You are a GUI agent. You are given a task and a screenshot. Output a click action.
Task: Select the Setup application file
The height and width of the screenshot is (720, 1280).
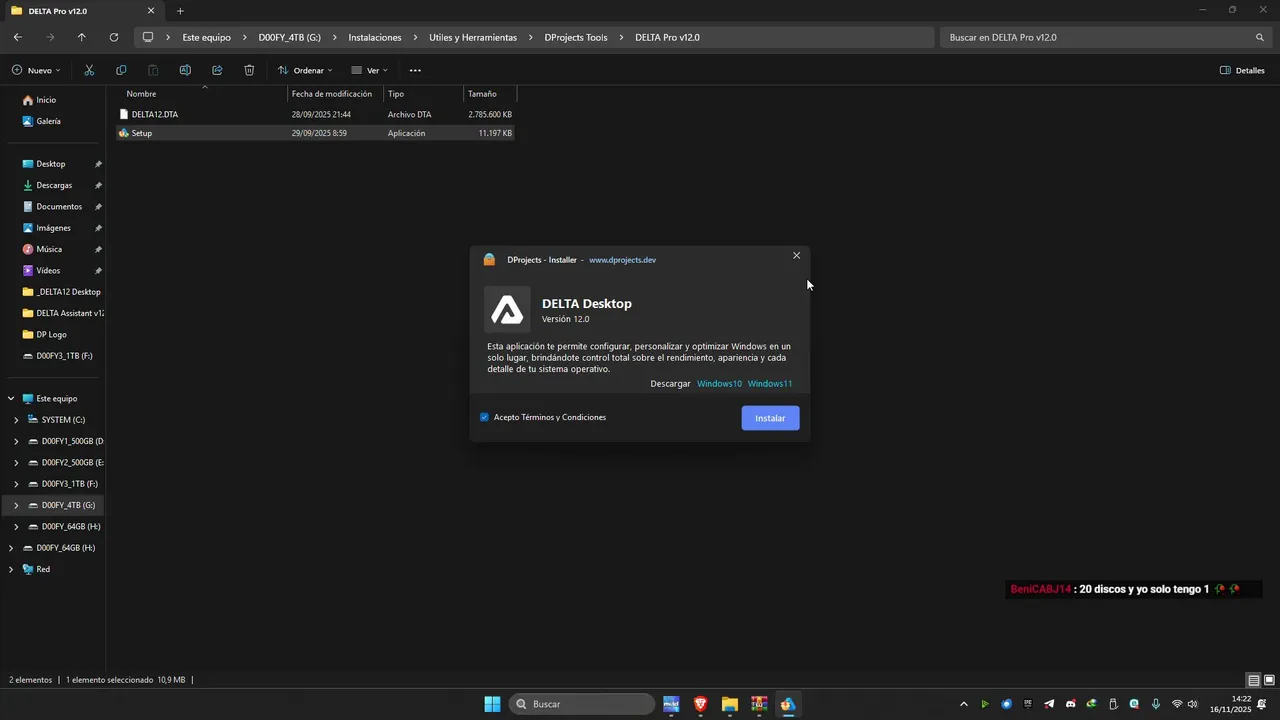pos(315,133)
